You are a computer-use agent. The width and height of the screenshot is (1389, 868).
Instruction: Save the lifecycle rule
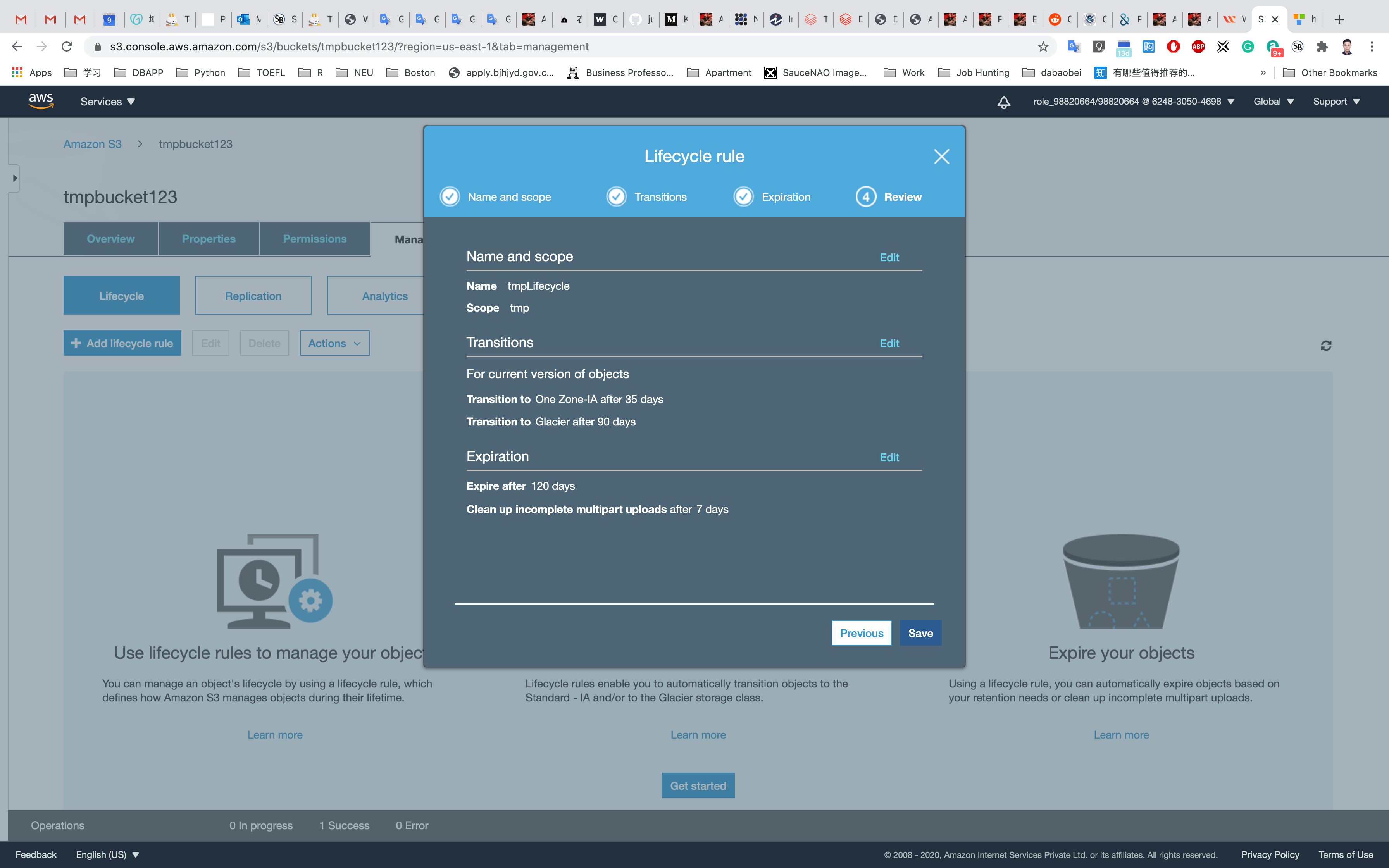920,633
